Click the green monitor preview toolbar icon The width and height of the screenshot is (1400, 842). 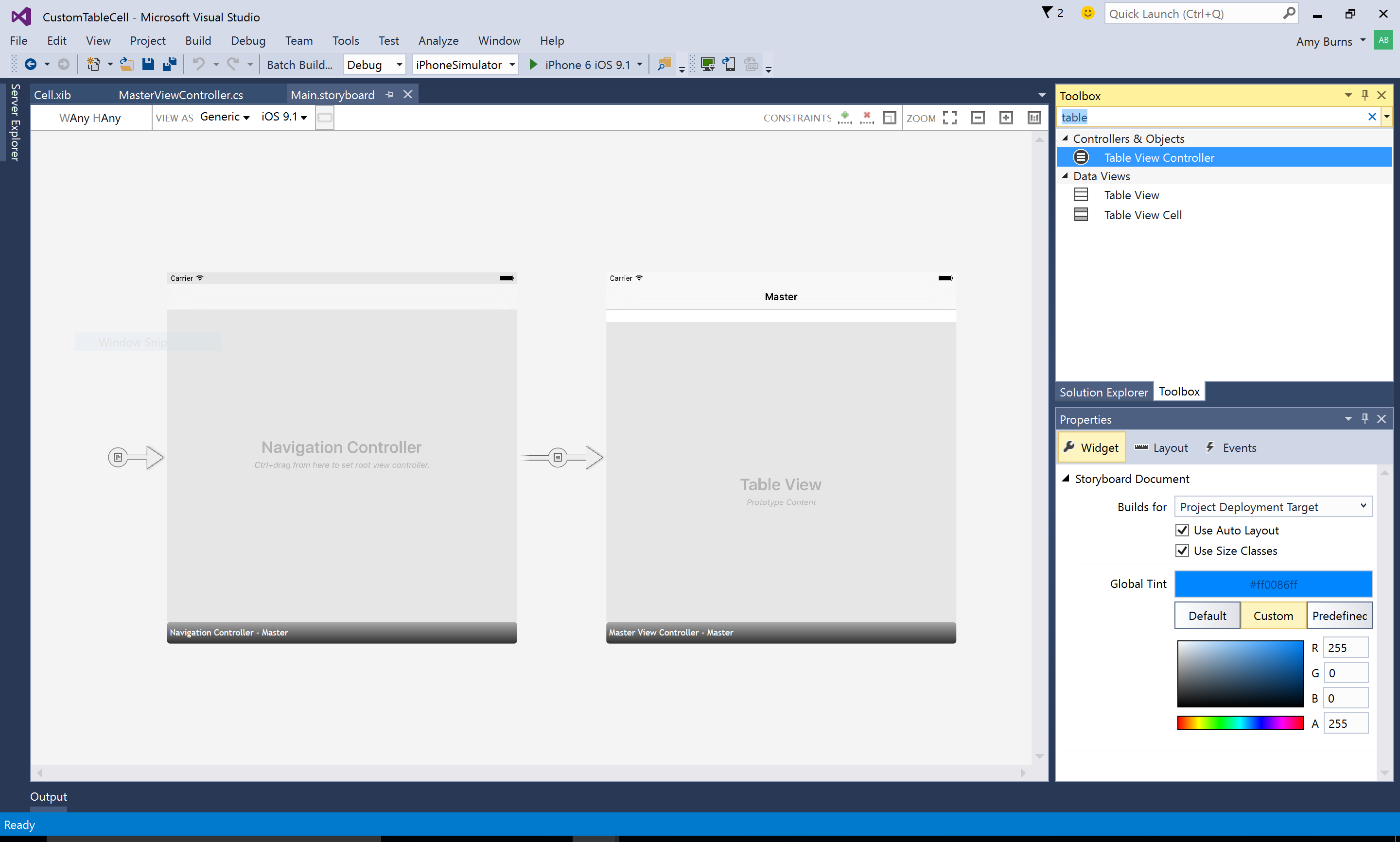708,65
